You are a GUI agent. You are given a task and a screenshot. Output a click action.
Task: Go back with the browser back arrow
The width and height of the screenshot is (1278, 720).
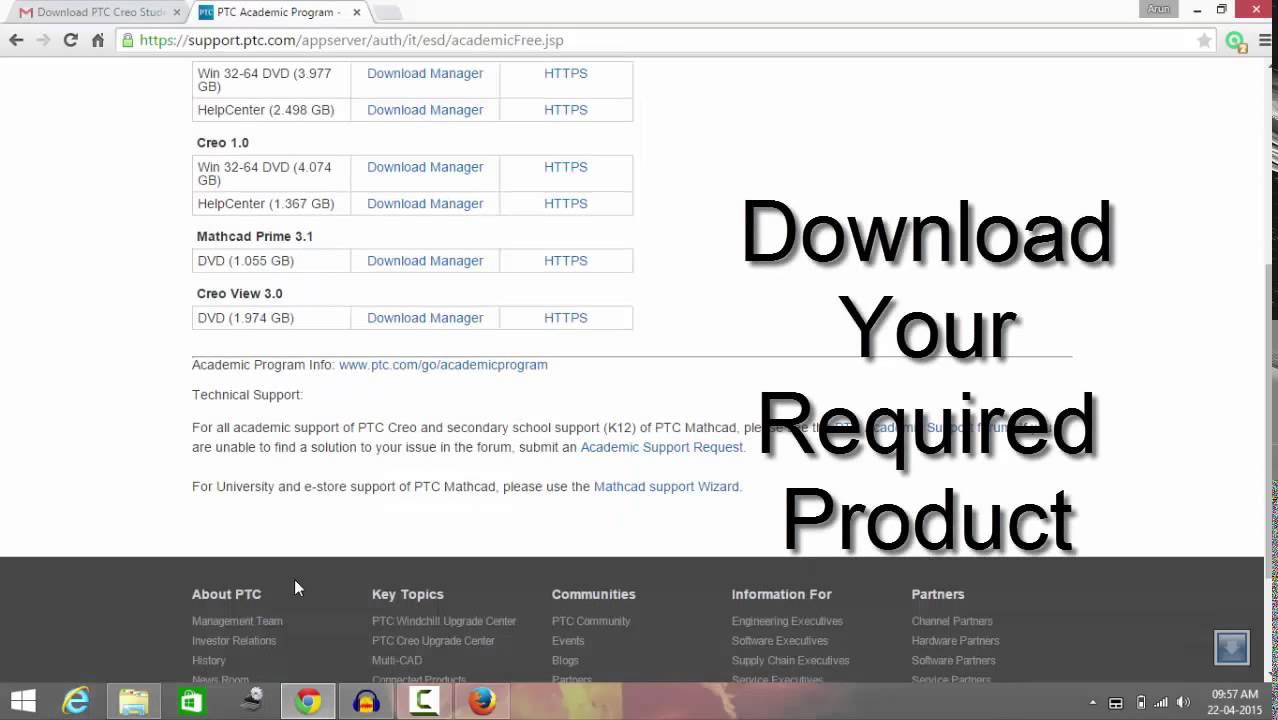[x=16, y=40]
